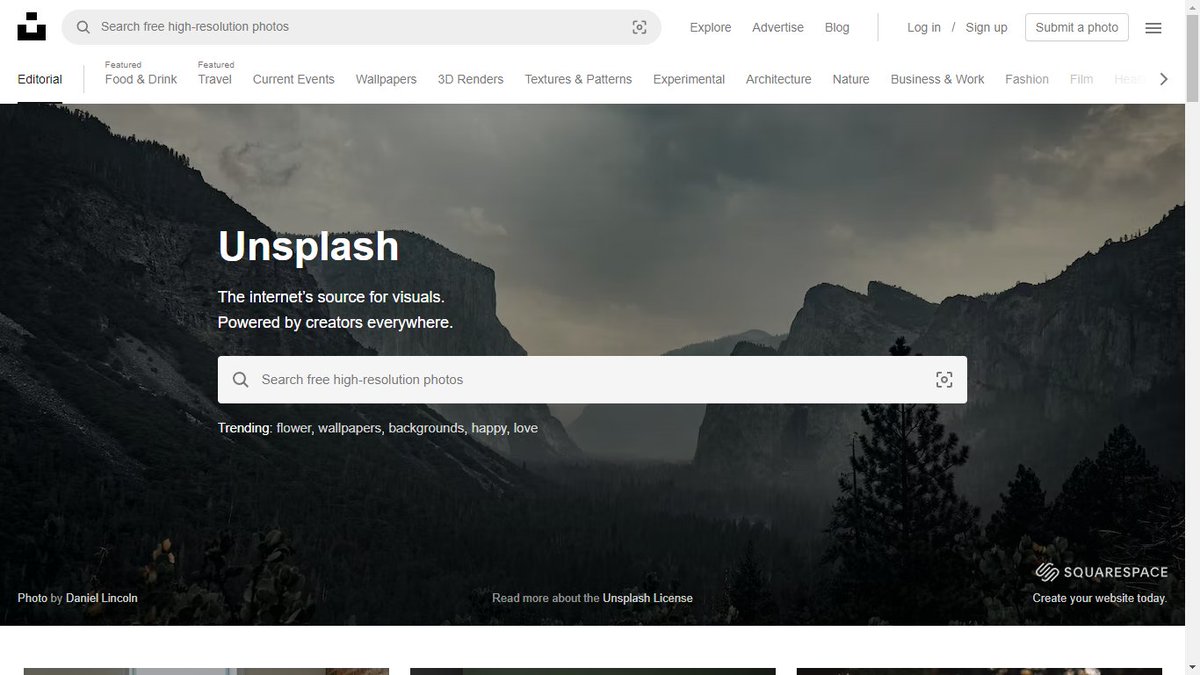Open Daniel Lincoln's profile link

tap(102, 598)
